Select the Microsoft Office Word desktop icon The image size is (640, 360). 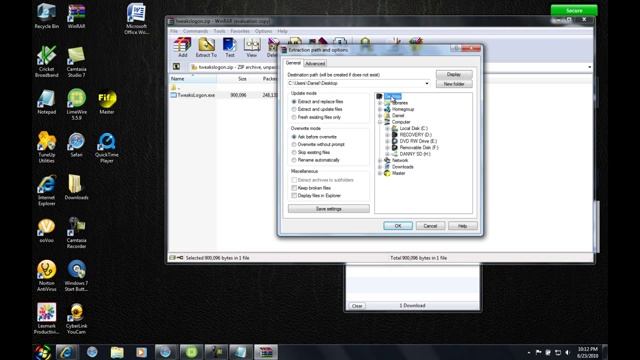(136, 19)
